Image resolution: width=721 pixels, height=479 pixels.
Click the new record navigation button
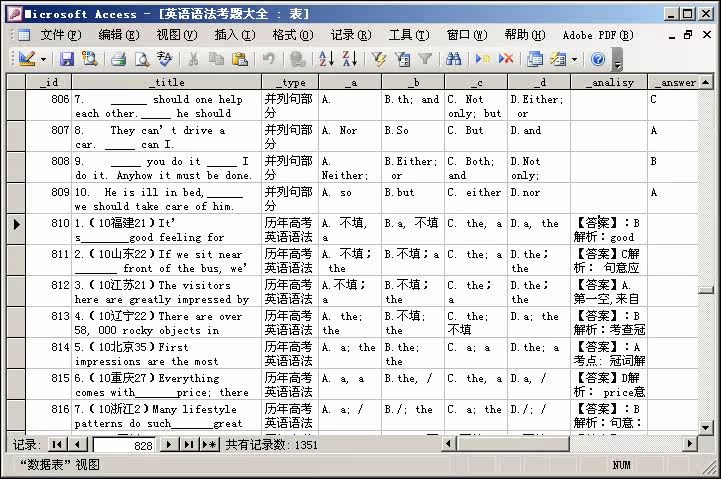coord(210,445)
